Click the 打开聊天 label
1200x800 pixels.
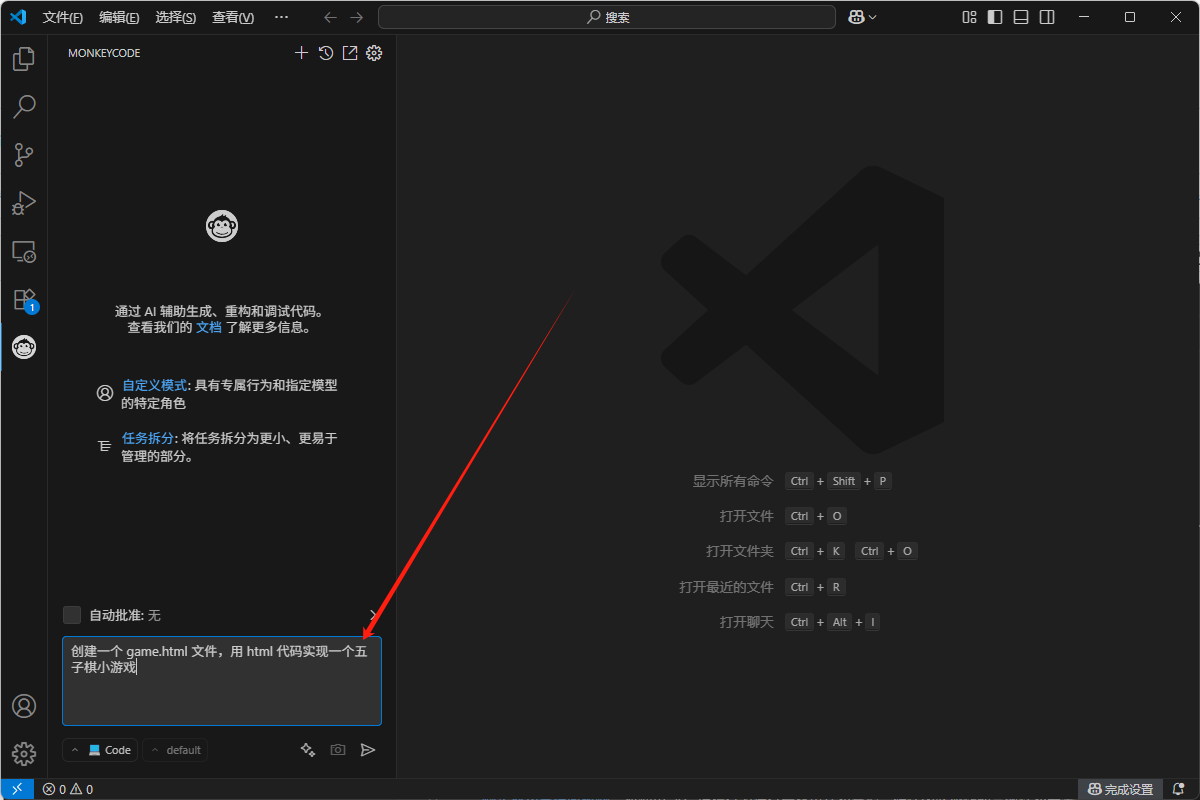click(x=747, y=622)
